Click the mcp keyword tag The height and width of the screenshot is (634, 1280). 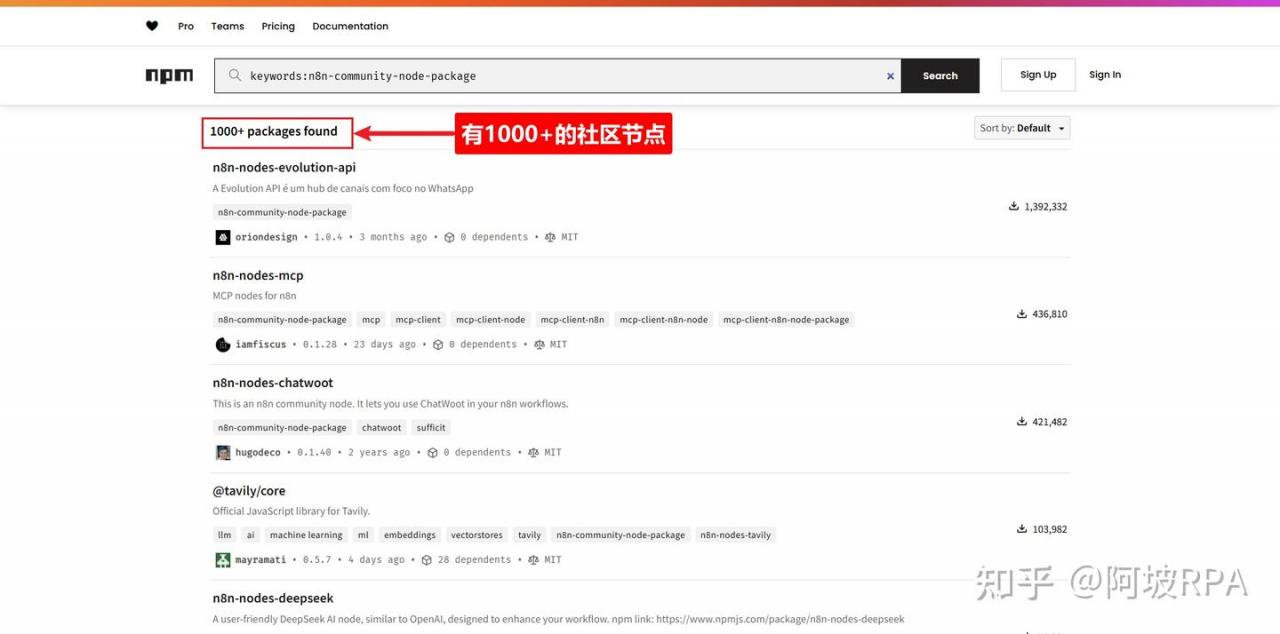click(371, 320)
